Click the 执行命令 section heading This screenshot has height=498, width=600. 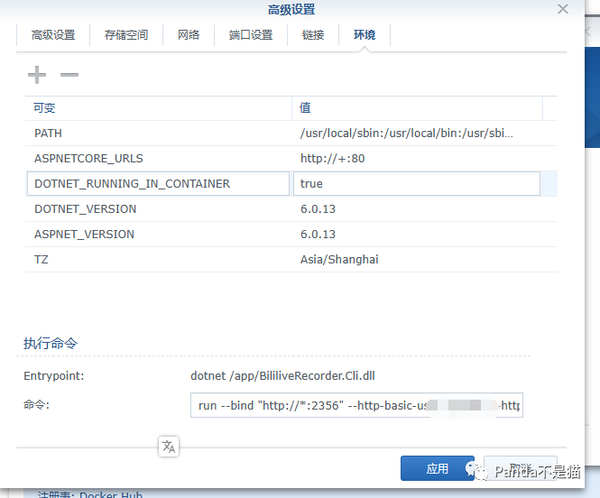51,343
